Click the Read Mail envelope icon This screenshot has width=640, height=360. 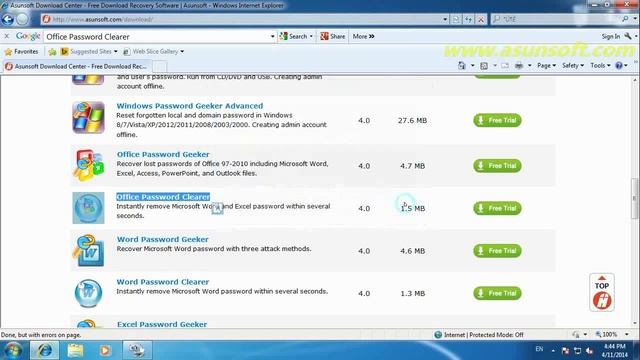505,65
